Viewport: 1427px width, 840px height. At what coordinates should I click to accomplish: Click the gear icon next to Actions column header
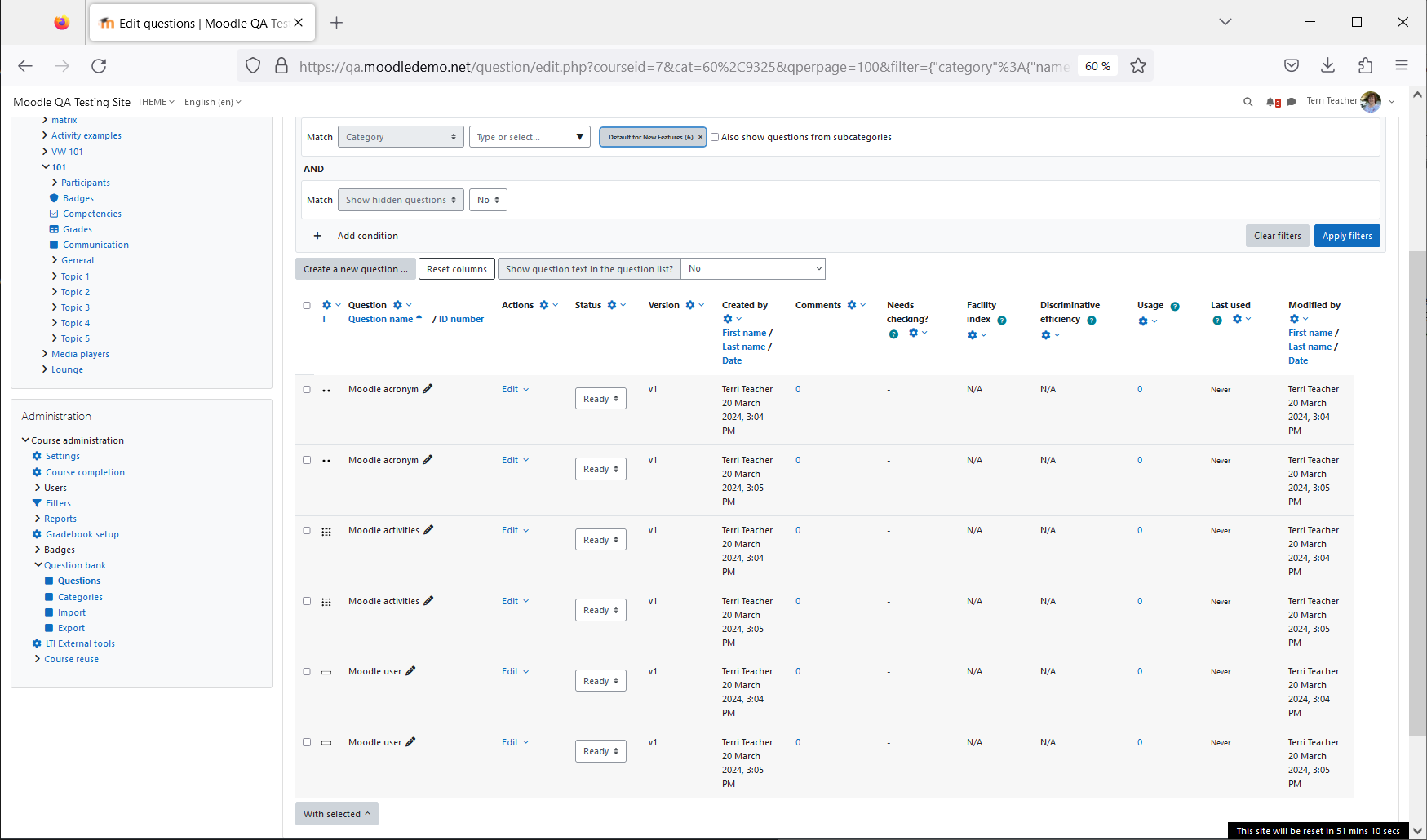click(x=544, y=305)
